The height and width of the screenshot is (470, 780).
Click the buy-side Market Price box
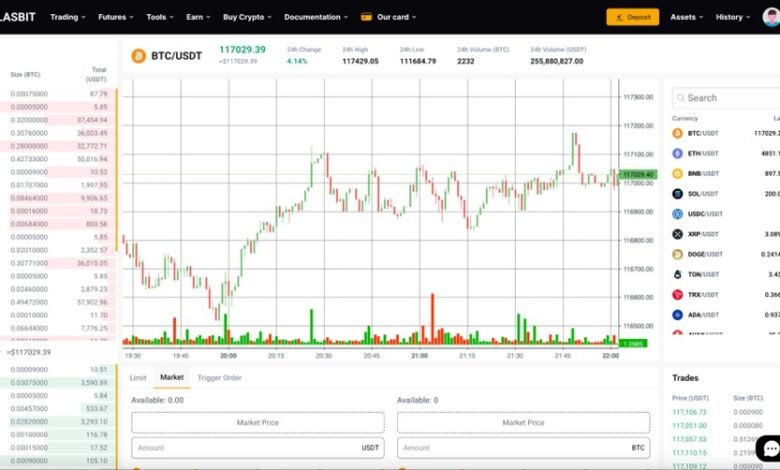258,422
